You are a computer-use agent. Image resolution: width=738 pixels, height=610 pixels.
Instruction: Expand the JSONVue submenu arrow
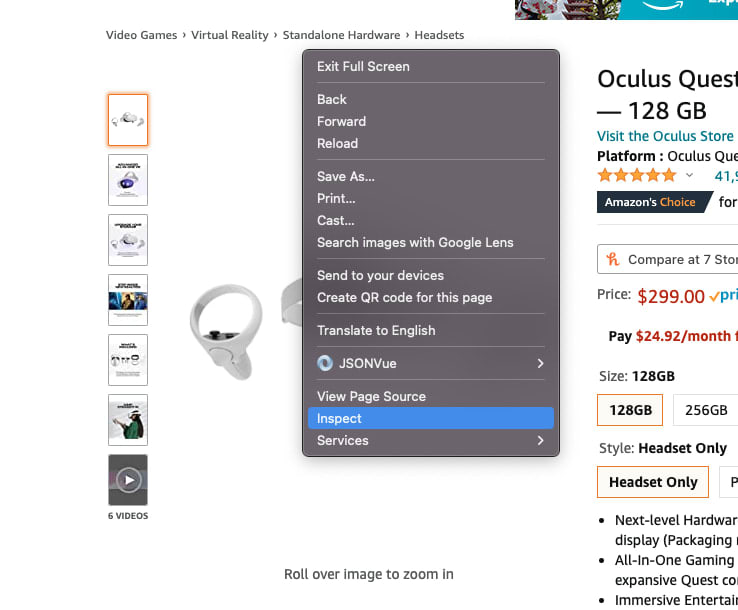[x=540, y=363]
